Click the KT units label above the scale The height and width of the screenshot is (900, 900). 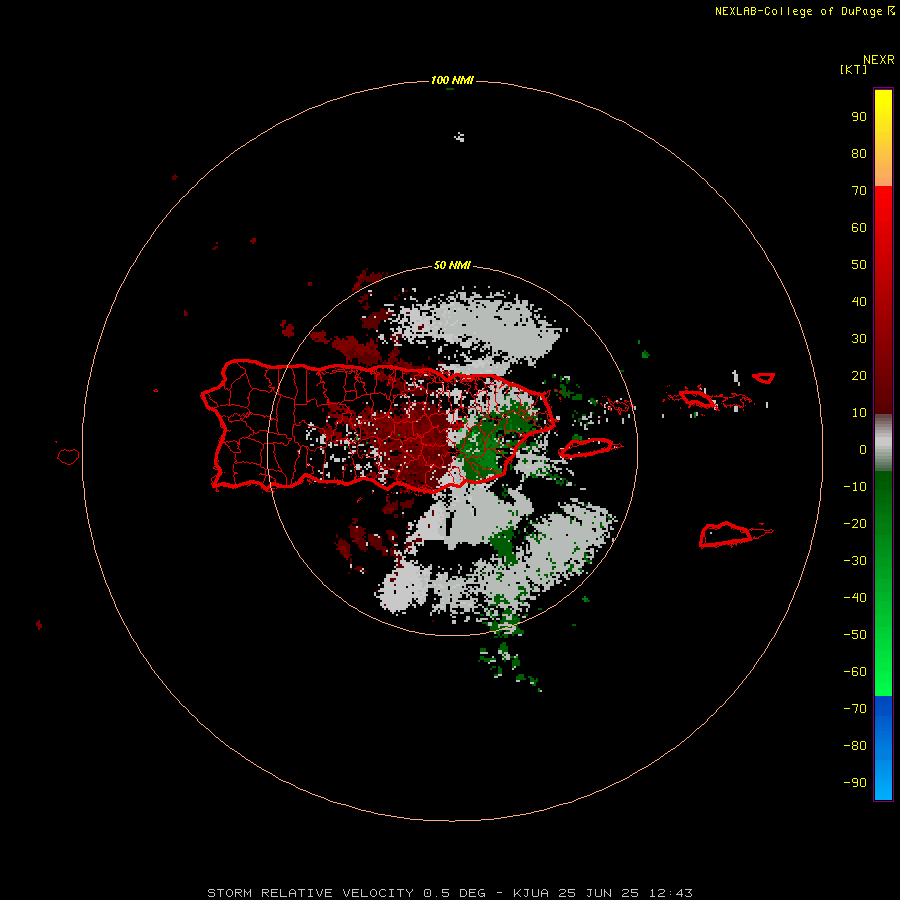853,69
